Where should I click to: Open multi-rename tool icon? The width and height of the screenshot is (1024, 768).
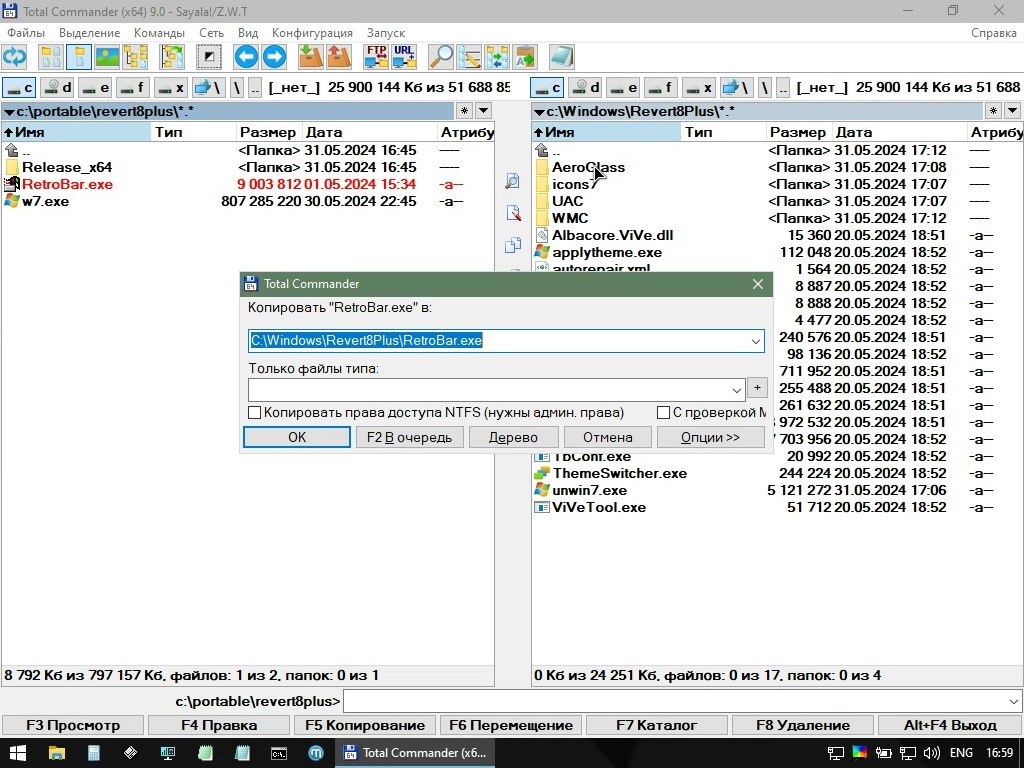[x=469, y=57]
